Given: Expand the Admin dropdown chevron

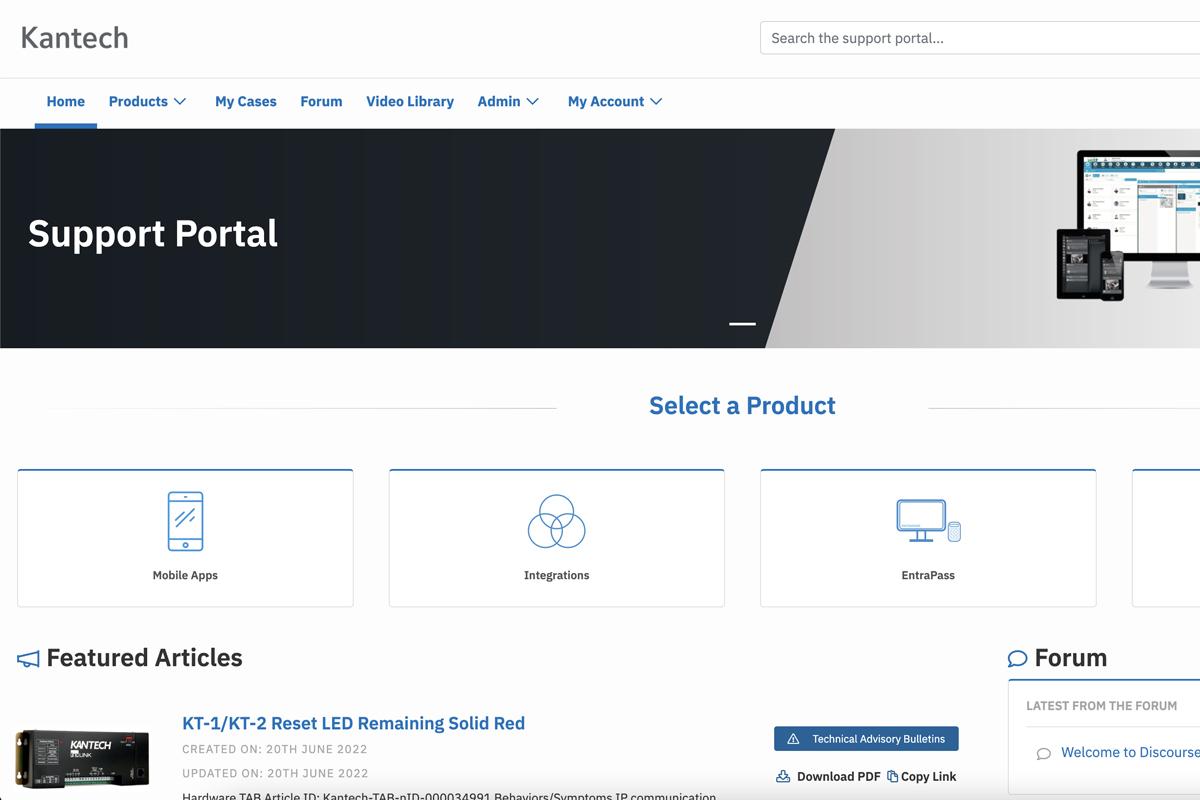Looking at the screenshot, I should coord(533,101).
